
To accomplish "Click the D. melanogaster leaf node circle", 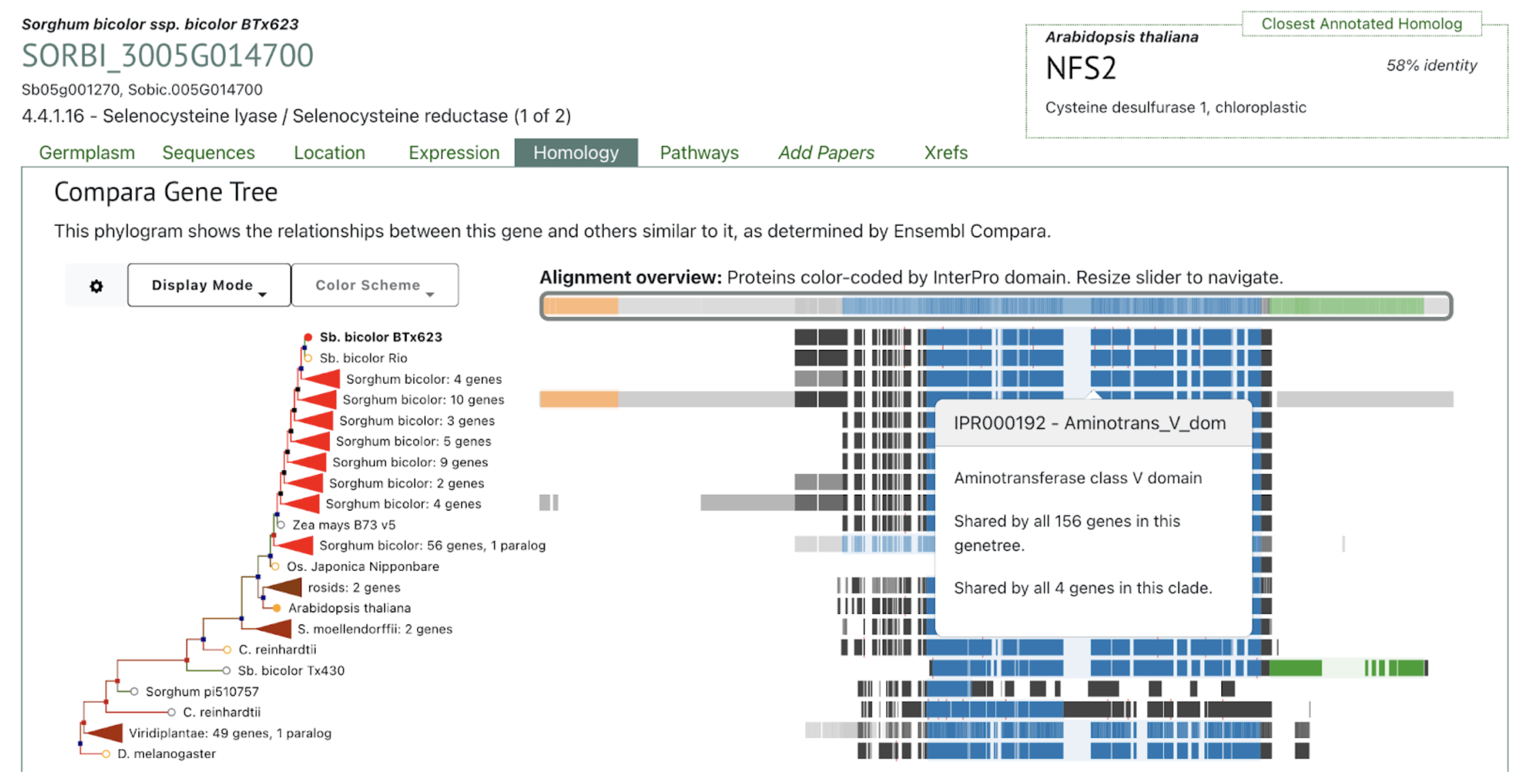I will pos(106,754).
